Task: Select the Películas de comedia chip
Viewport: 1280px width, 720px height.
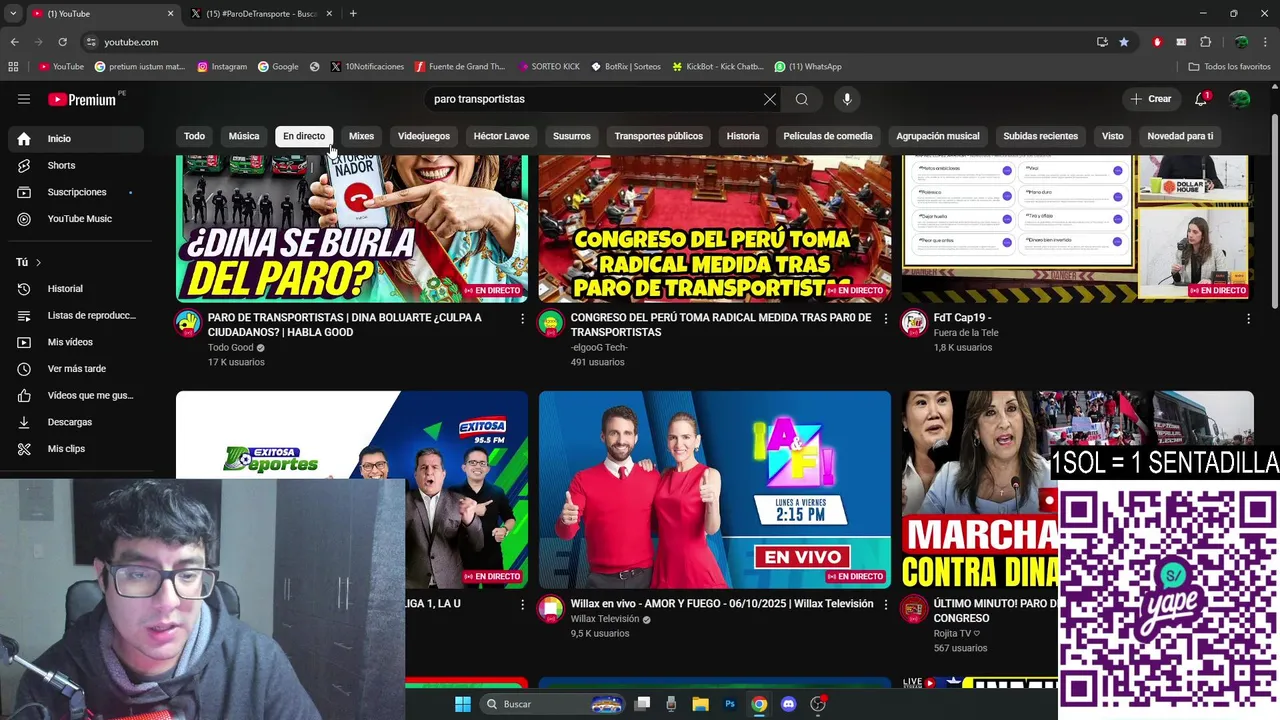Action: [x=828, y=136]
